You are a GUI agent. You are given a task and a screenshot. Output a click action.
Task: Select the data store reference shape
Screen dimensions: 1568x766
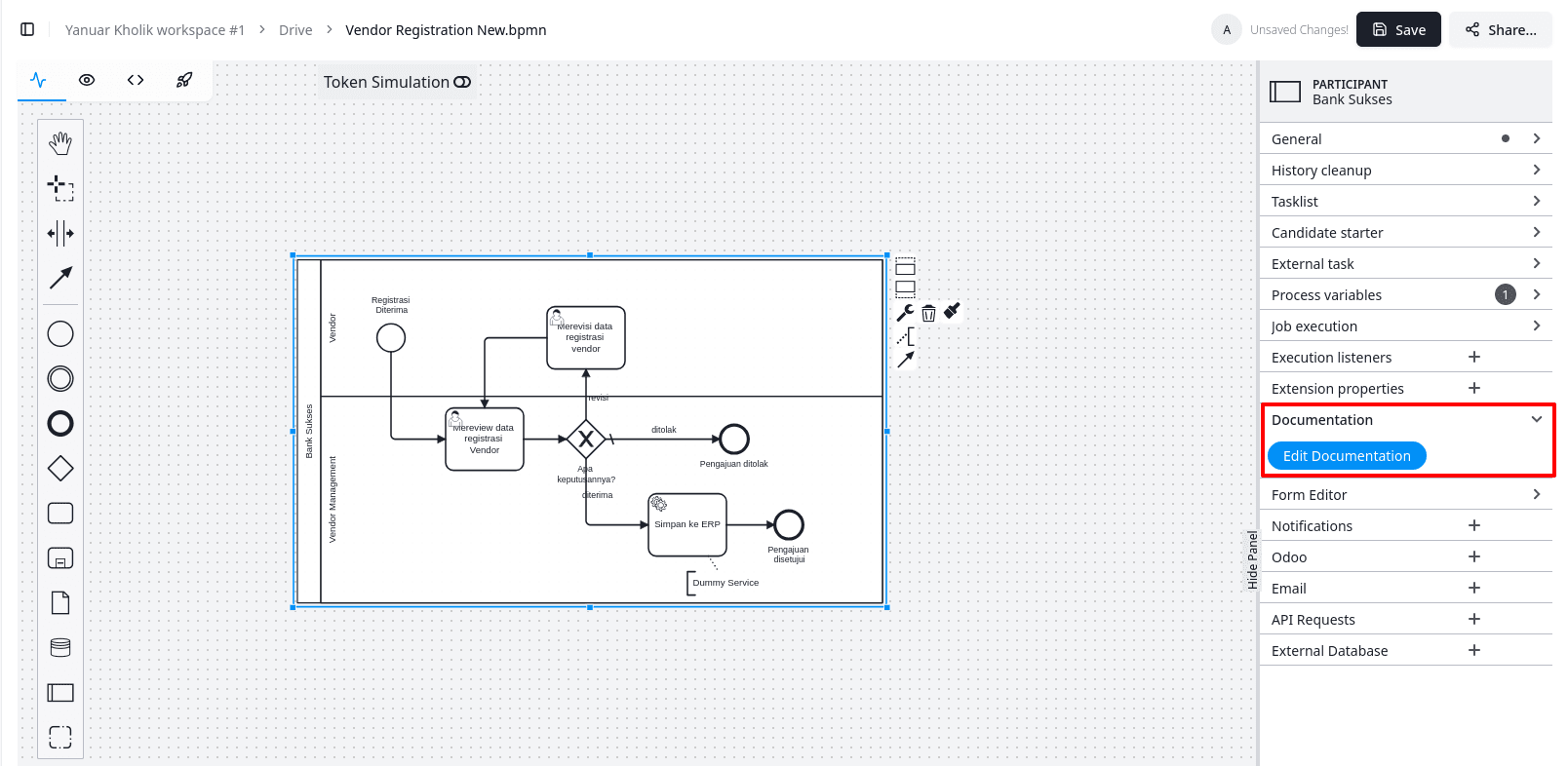pos(60,648)
